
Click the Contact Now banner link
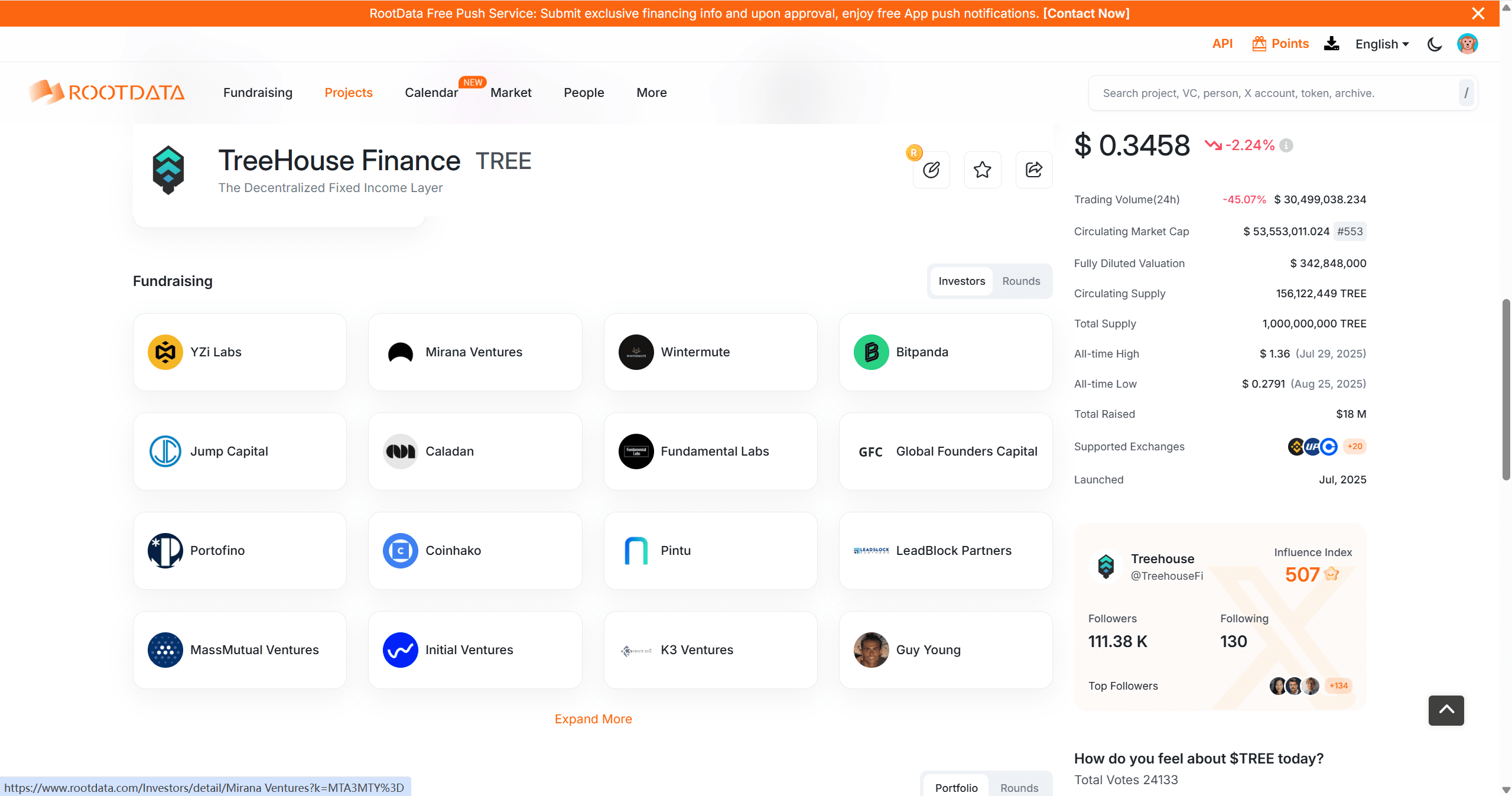point(1086,14)
